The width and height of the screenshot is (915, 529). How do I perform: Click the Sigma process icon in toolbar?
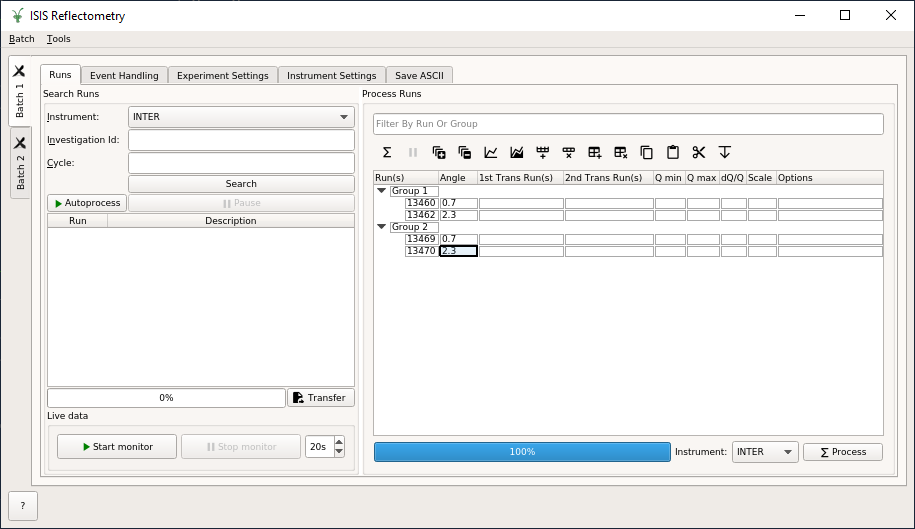pos(387,153)
